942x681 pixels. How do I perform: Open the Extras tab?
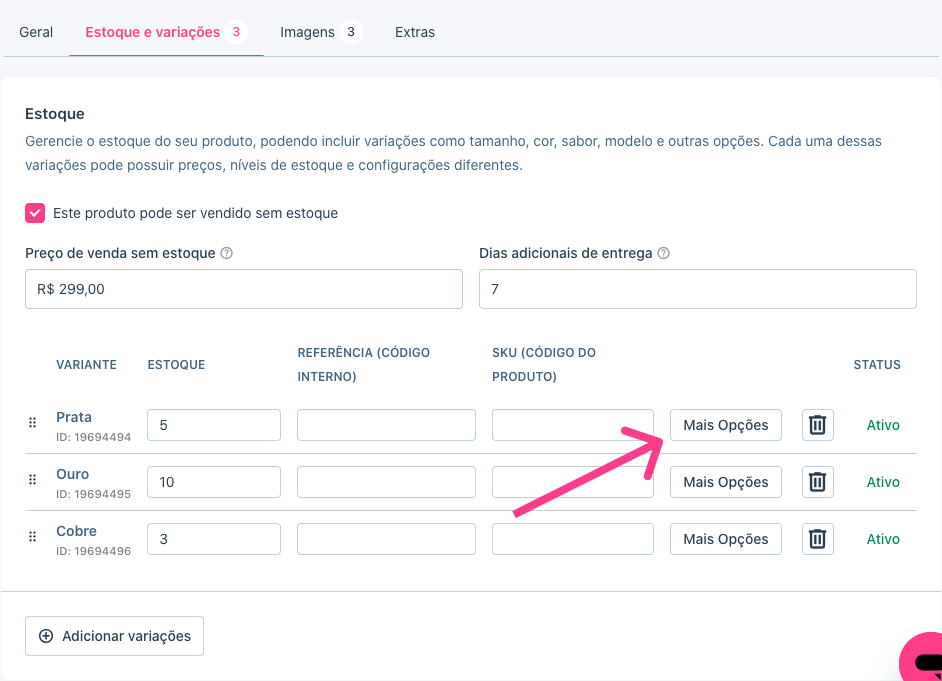(415, 32)
